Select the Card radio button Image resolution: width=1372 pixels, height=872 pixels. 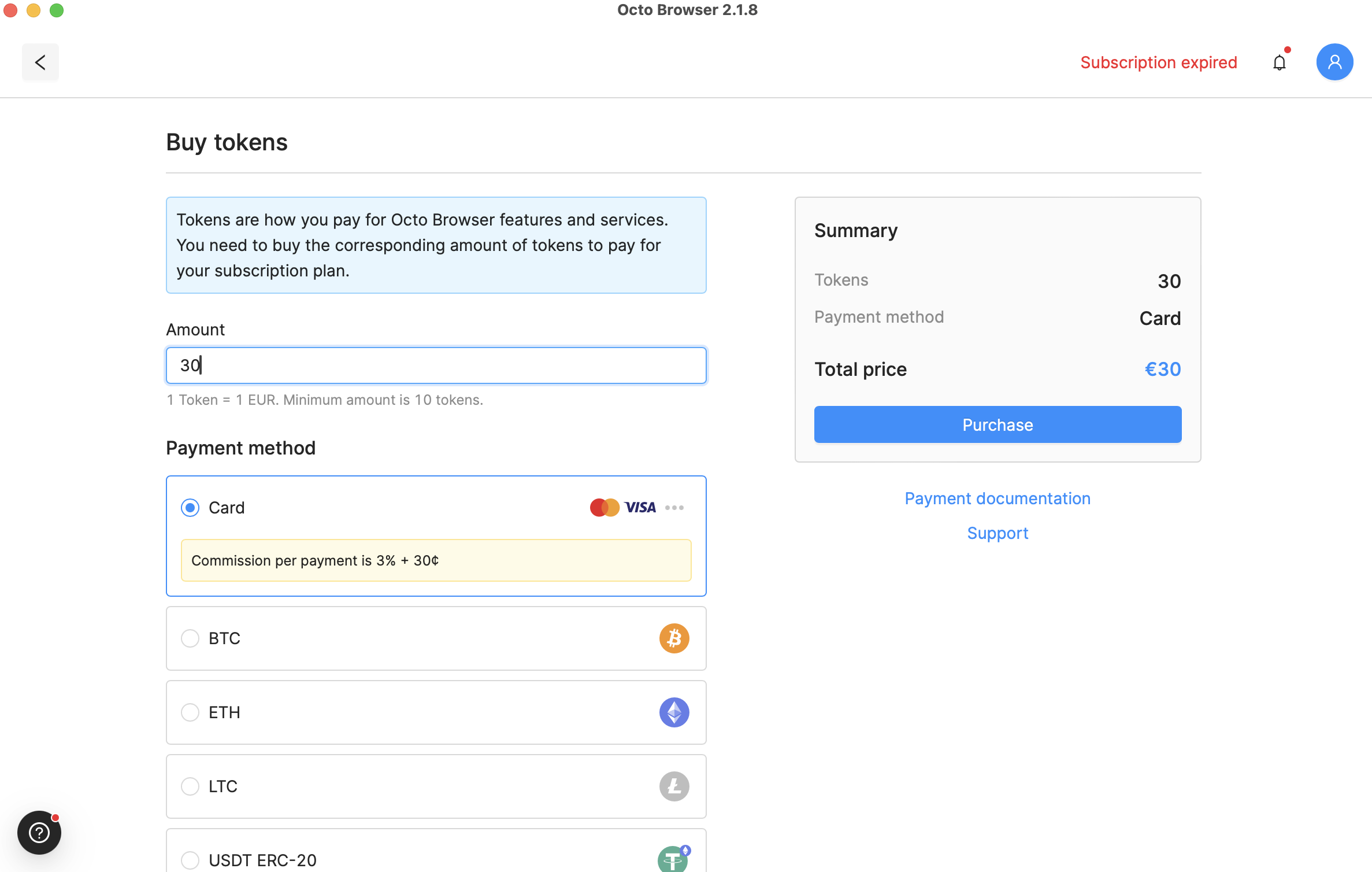tap(190, 507)
